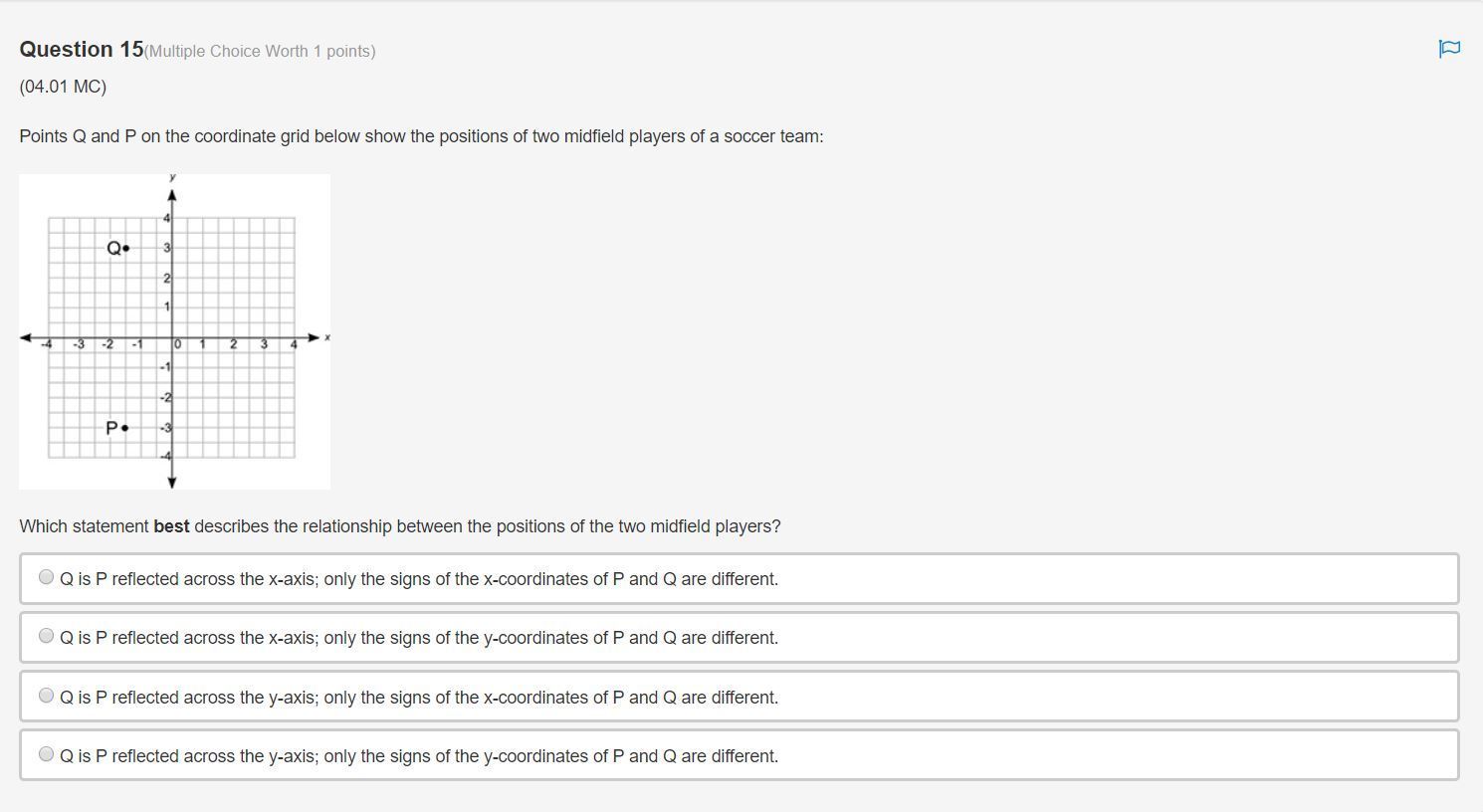Screen dimensions: 1483x812
Task: Click the number 4 label on the x-axis
Action: click(x=294, y=344)
